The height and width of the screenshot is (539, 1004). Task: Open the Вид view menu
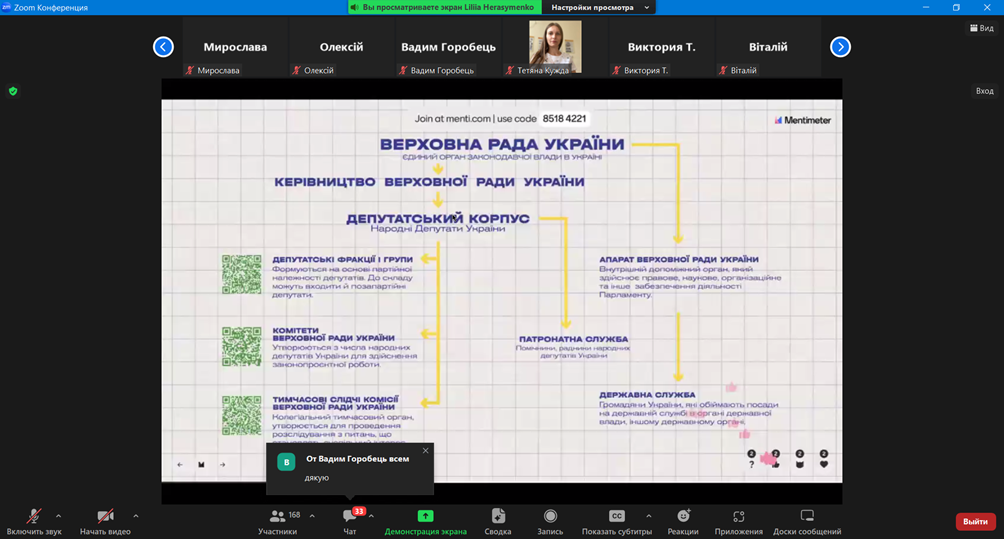[x=982, y=28]
